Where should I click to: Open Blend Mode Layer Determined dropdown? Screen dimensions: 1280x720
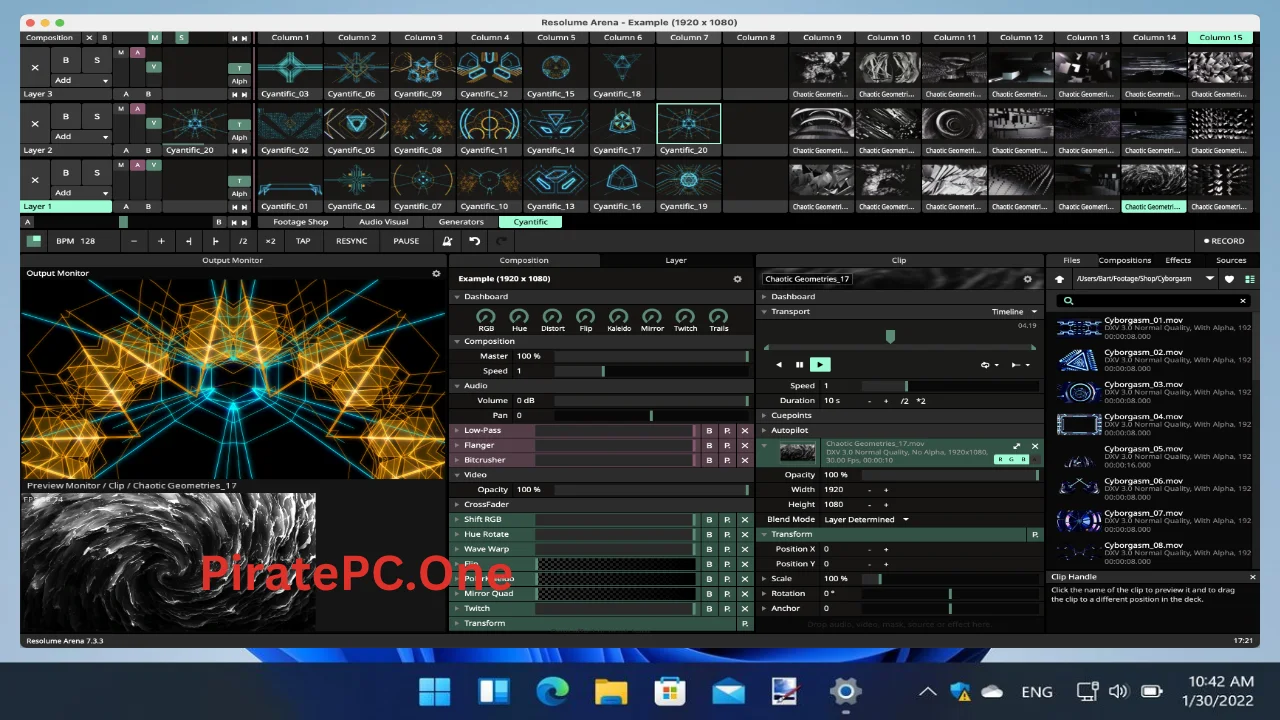pyautogui.click(x=866, y=520)
